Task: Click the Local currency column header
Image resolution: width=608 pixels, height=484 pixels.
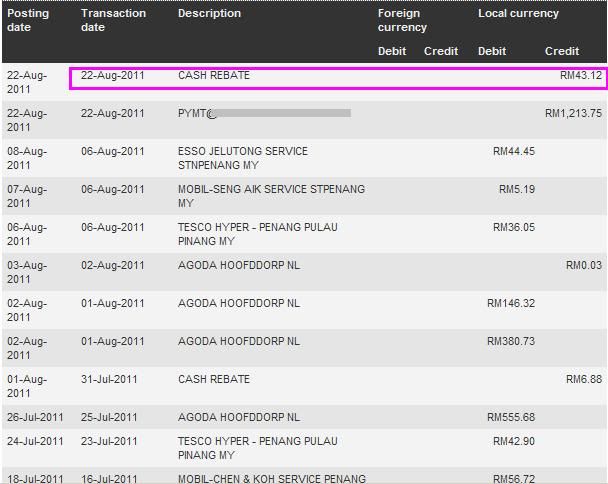Action: pyautogui.click(x=518, y=14)
